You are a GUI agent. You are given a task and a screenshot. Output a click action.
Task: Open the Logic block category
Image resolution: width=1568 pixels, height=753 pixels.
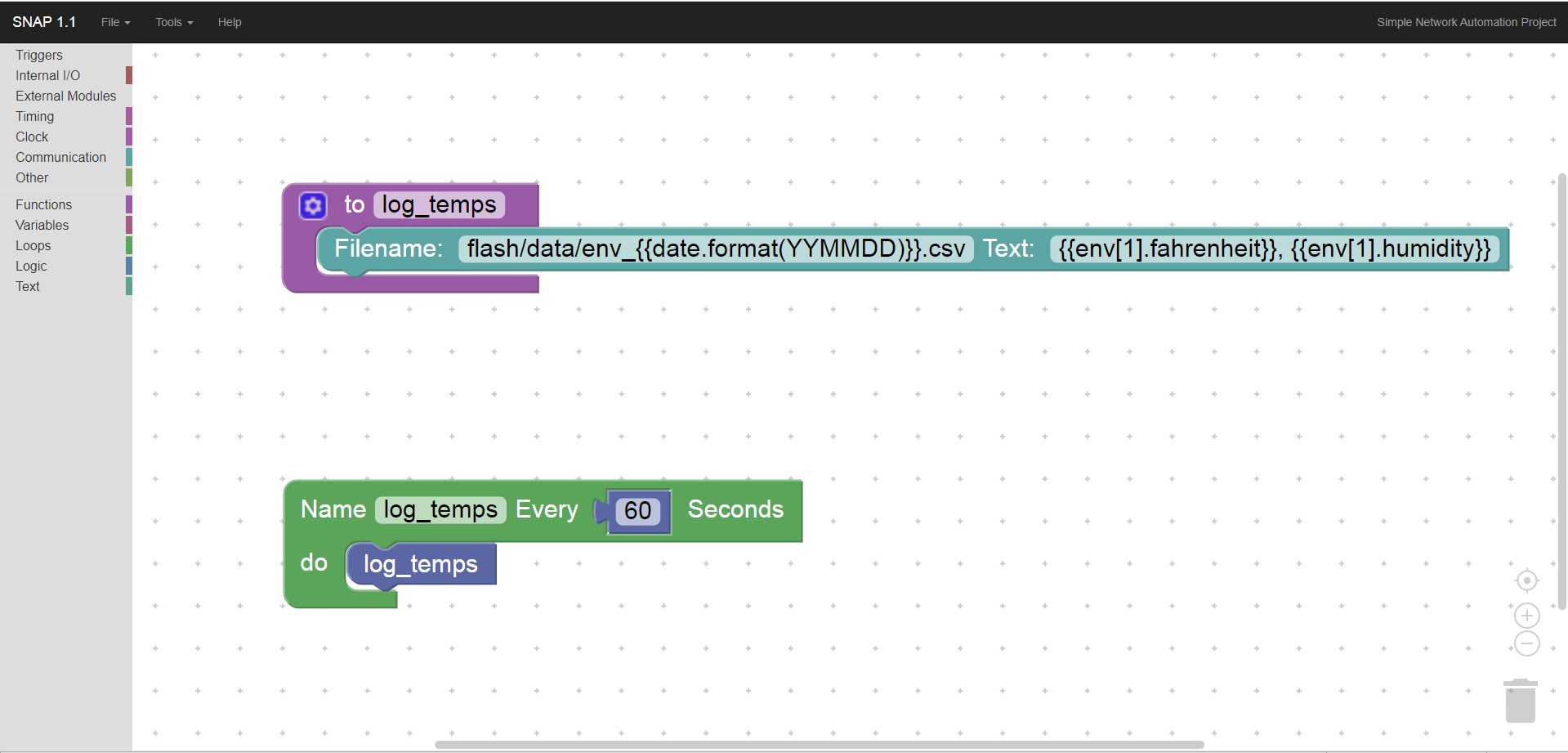click(x=66, y=266)
